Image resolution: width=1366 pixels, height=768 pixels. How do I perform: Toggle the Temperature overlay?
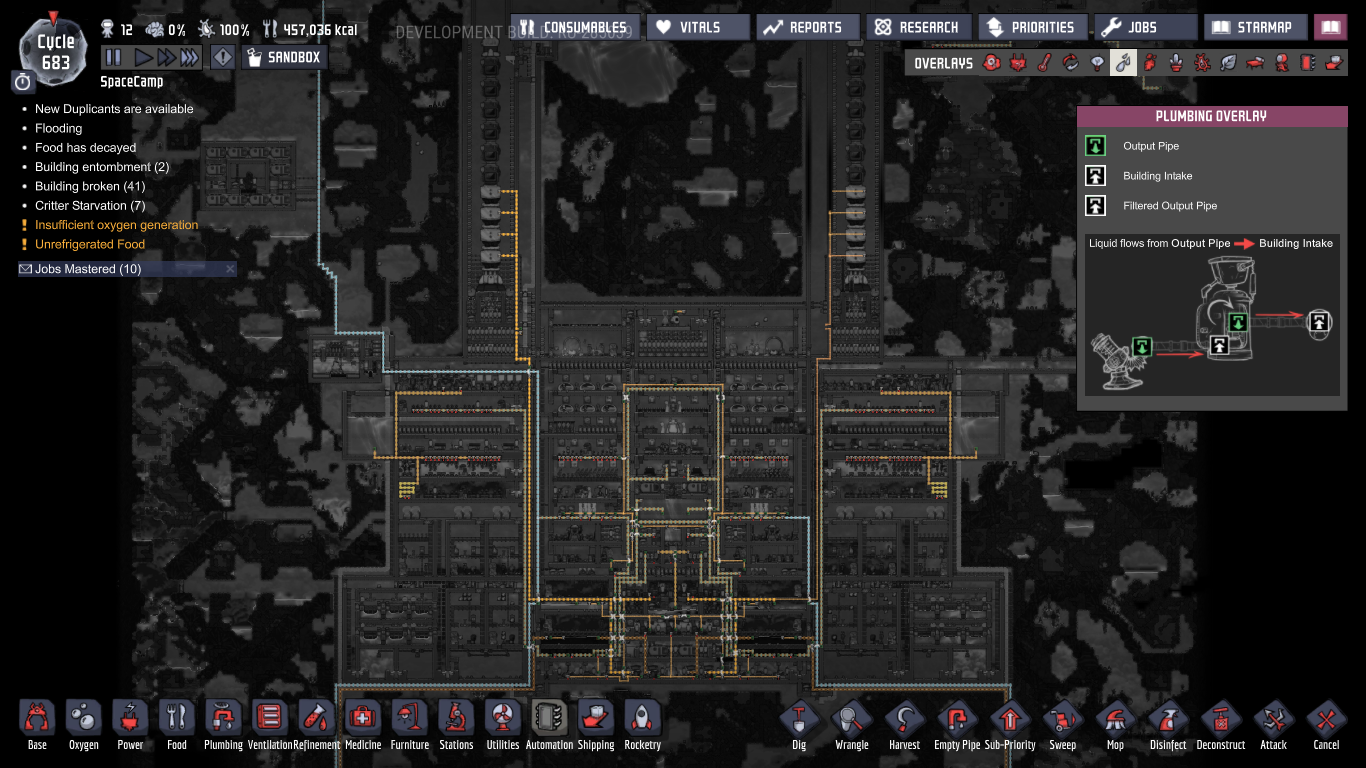tap(1044, 63)
